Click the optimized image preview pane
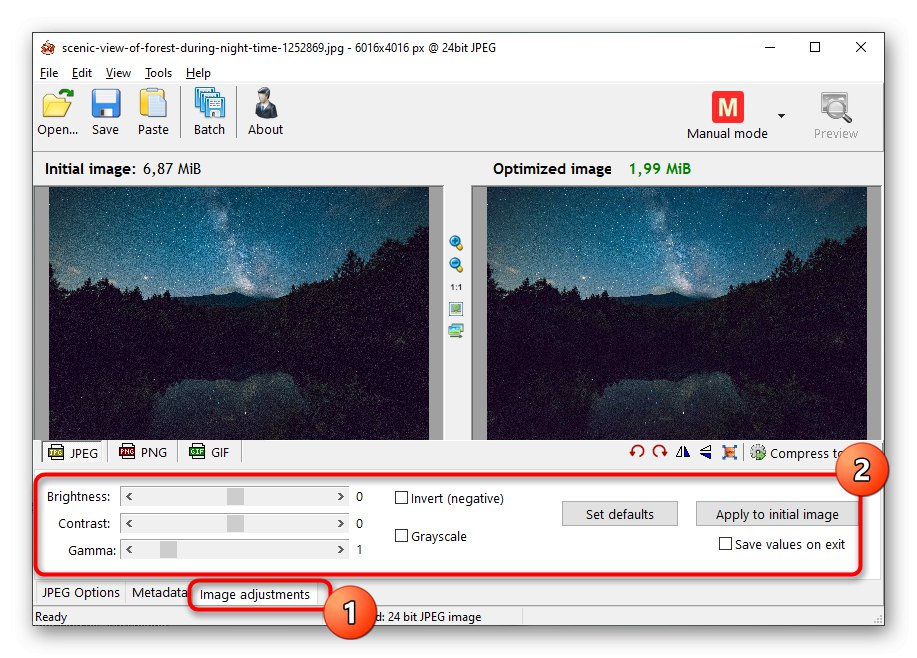The height and width of the screenshot is (658, 917). [677, 313]
